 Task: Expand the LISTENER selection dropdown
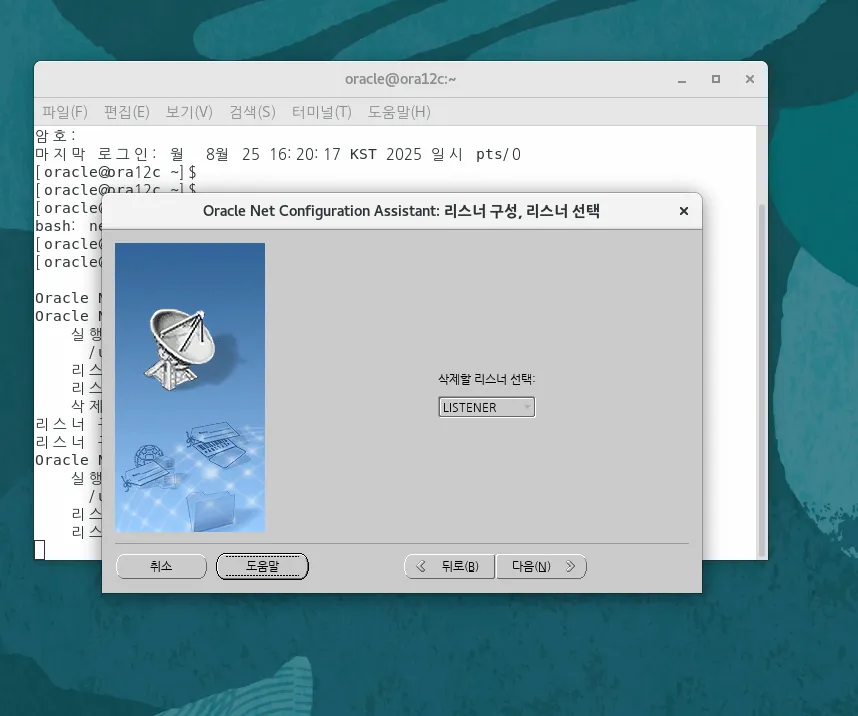pyautogui.click(x=486, y=407)
